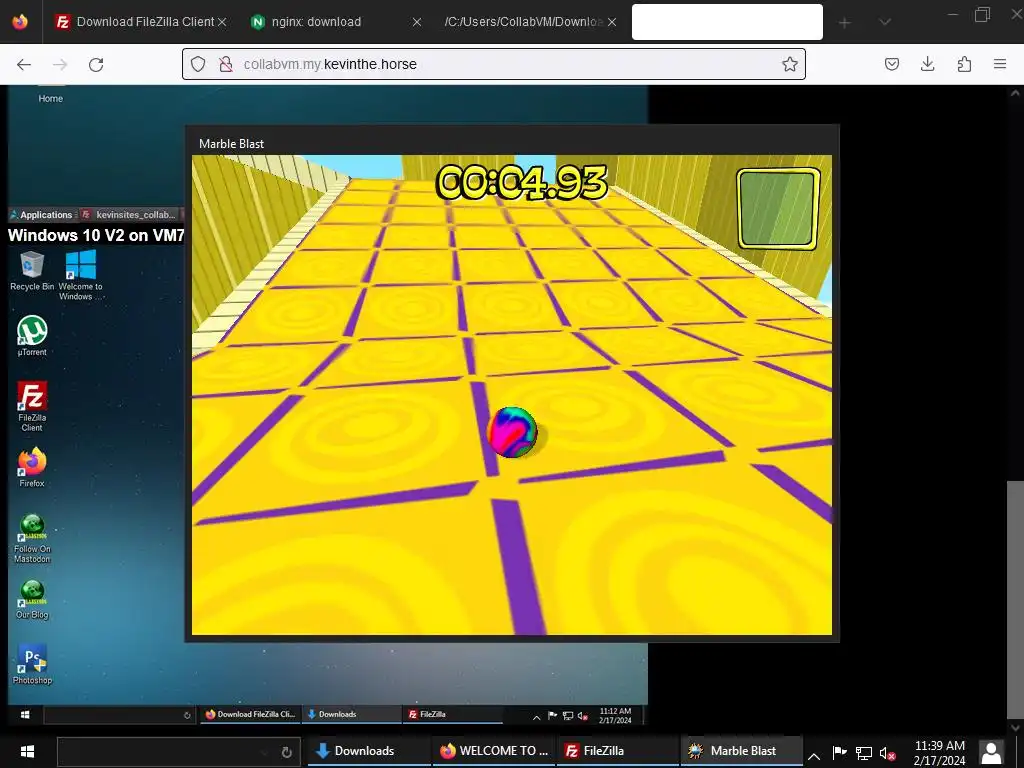Switch to Download FileZilla Client tab
The width and height of the screenshot is (1024, 768).
(135, 22)
